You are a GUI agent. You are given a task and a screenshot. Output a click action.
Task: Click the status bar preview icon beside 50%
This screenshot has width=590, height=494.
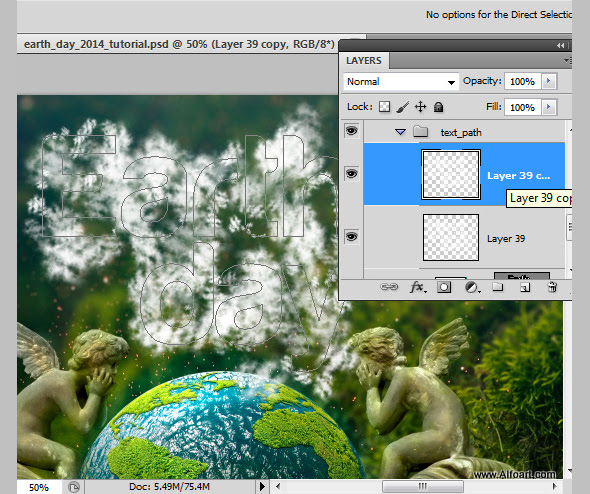[74, 487]
